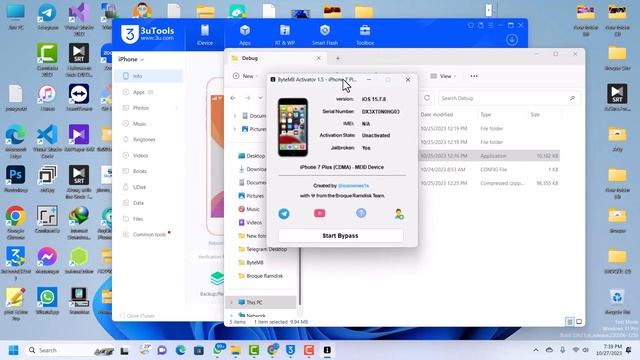This screenshot has width=640, height=360.
Task: Click the Search Debug field
Action: pos(509,98)
